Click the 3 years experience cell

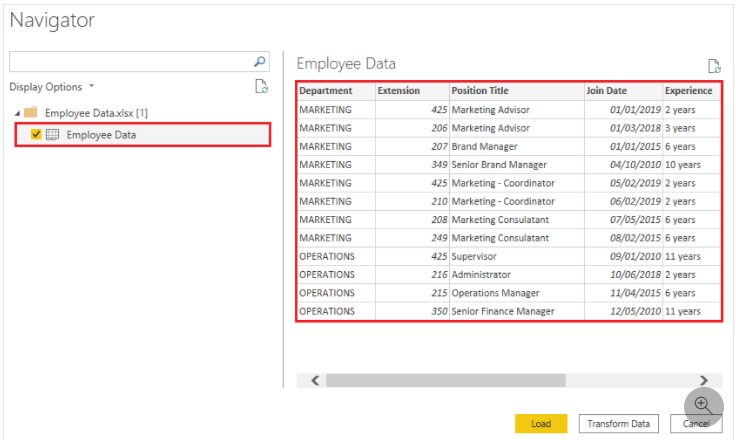pyautogui.click(x=691, y=128)
